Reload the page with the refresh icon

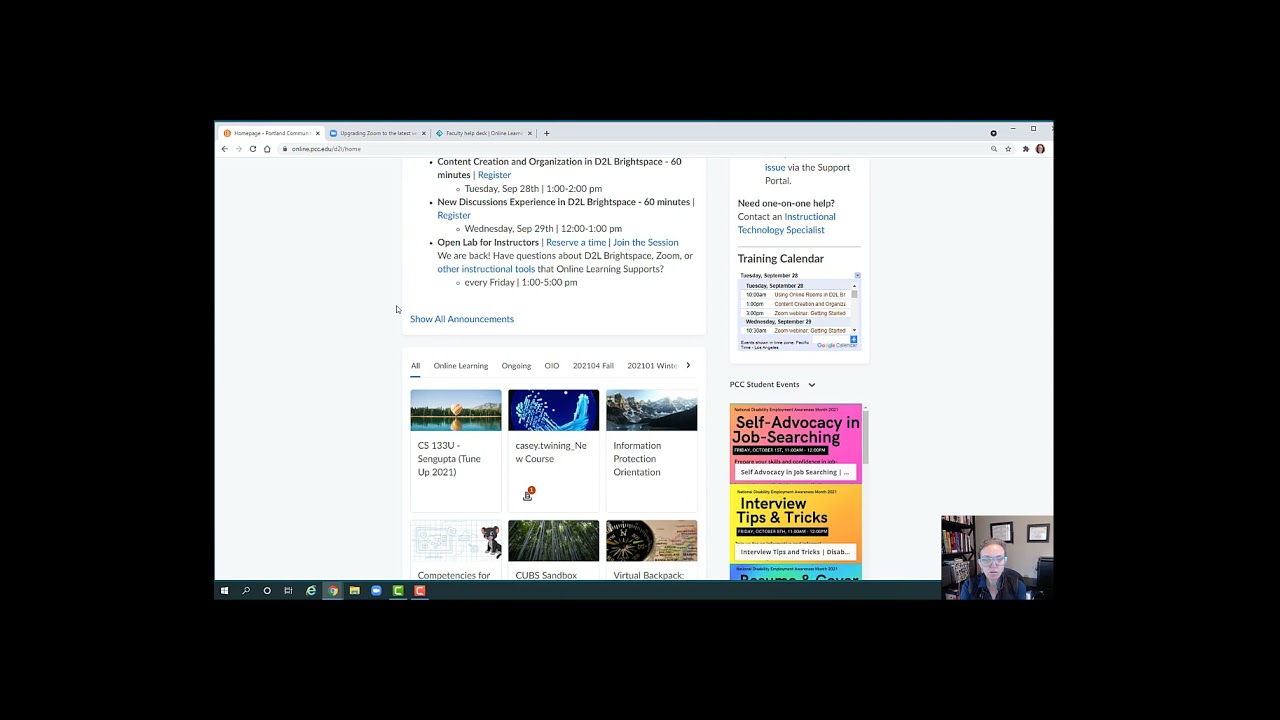253,149
